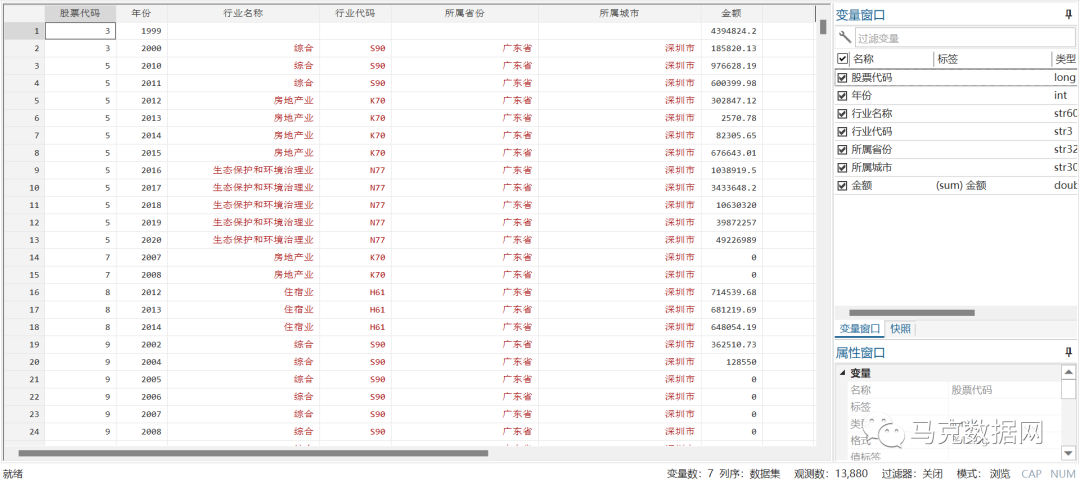Screen dimensions: 1080x480
Task: Click the cell with value 976628.19
Action: (x=731, y=65)
